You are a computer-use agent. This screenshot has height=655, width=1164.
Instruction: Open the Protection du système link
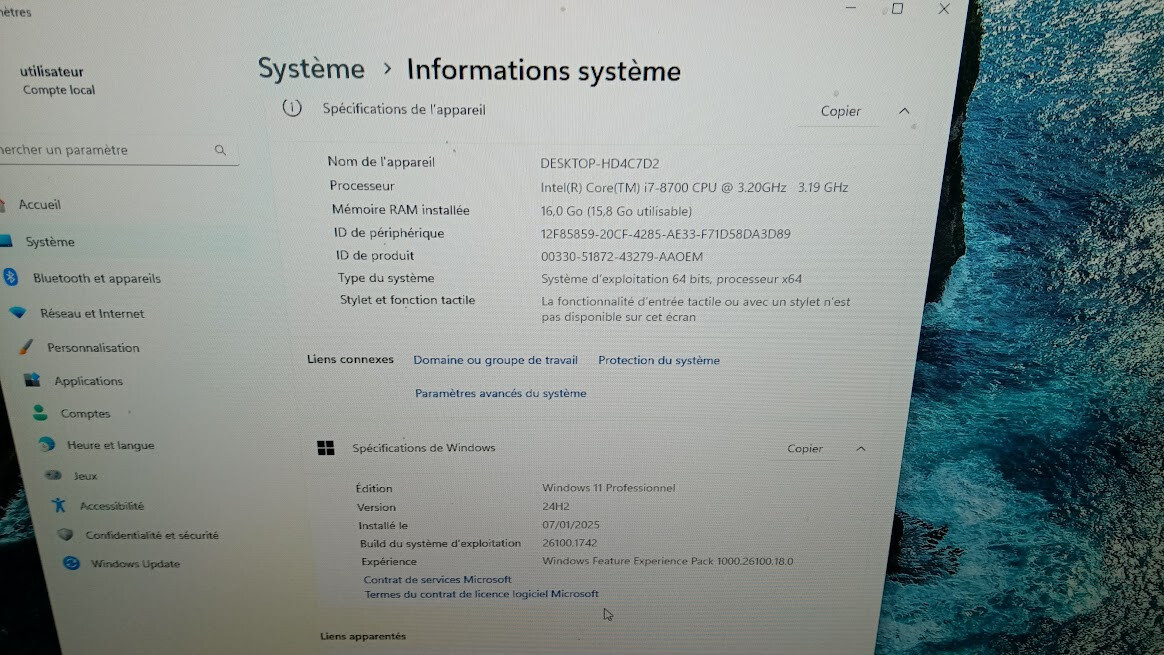pos(658,360)
